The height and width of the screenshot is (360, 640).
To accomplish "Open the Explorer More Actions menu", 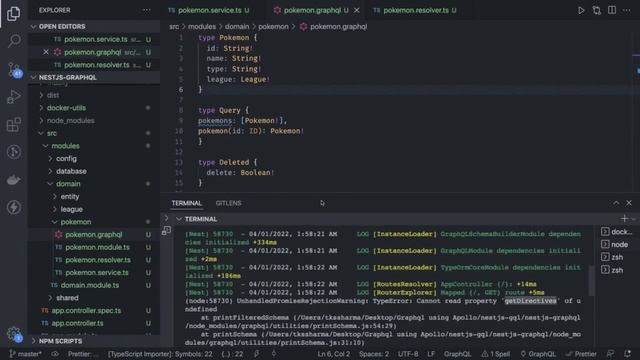I will [147, 10].
